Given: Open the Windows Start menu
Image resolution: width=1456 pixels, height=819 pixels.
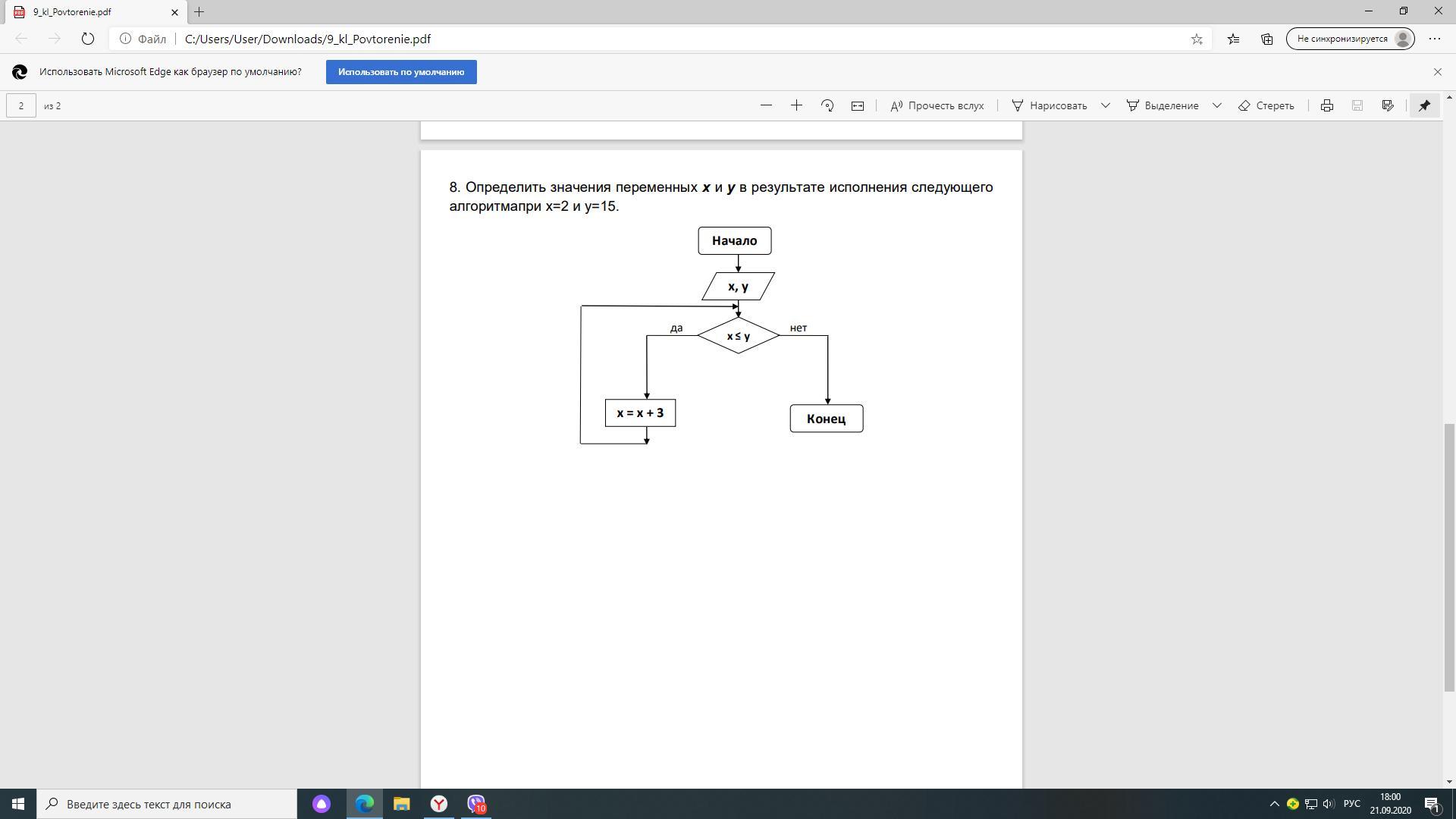Looking at the screenshot, I should pos(18,804).
